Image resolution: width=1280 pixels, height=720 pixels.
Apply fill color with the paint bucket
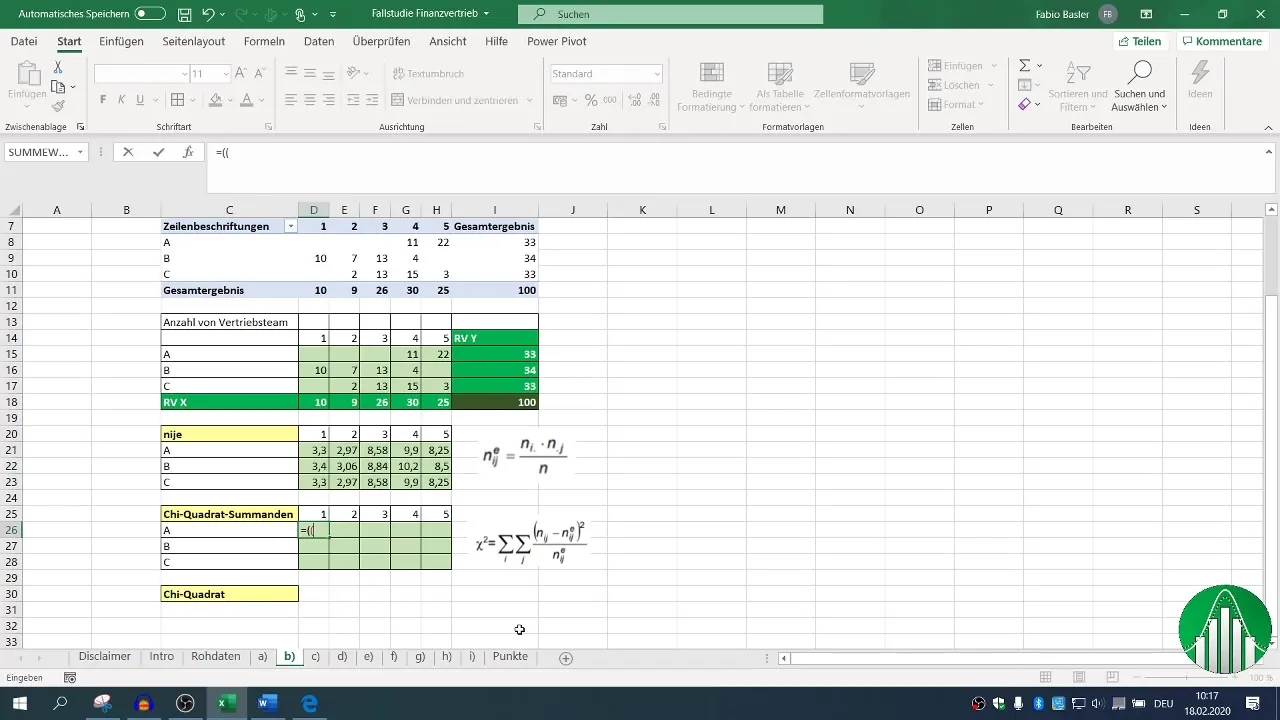point(215,100)
